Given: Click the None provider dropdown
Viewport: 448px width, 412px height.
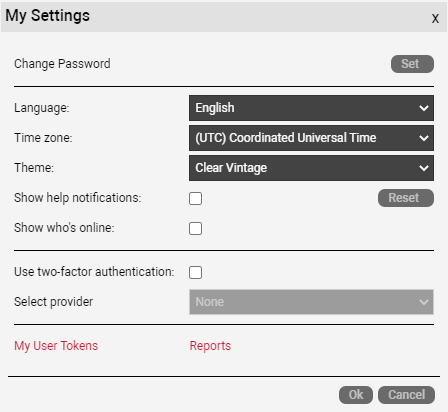Looking at the screenshot, I should point(311,302).
